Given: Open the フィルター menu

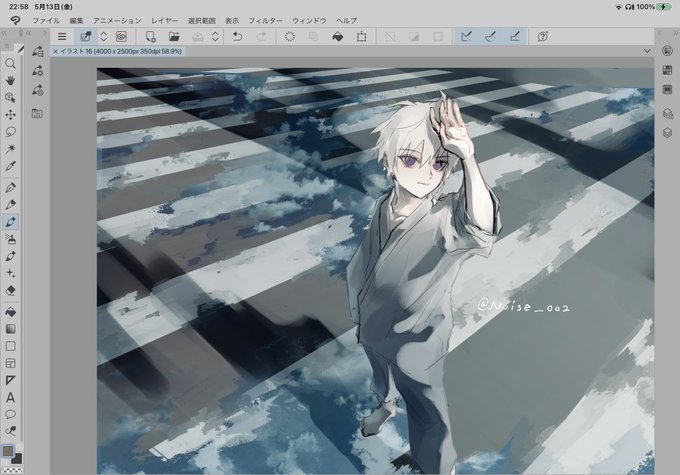Looking at the screenshot, I should tap(265, 21).
